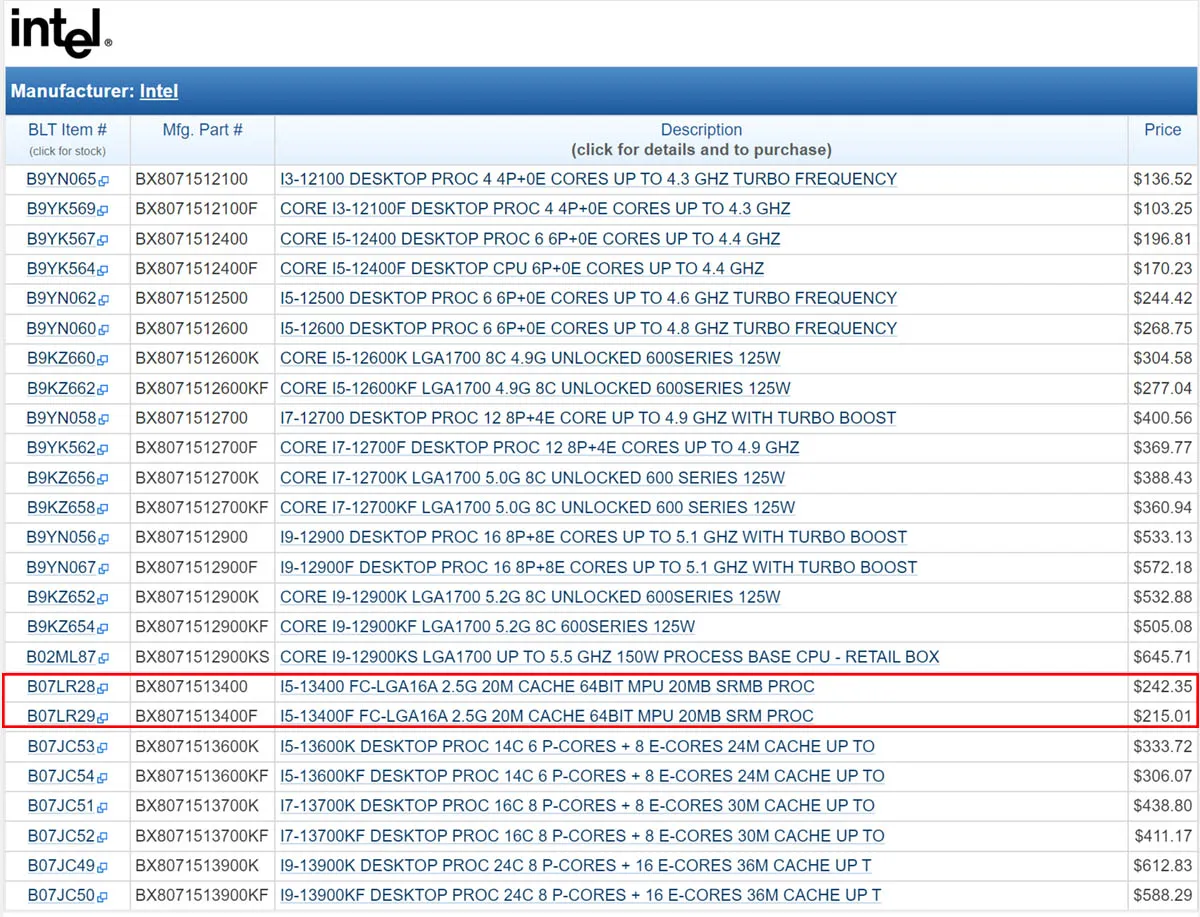This screenshot has height=917, width=1200.
Task: Open CORE I3-12100F DESKTOP PROC link
Action: [x=535, y=209]
